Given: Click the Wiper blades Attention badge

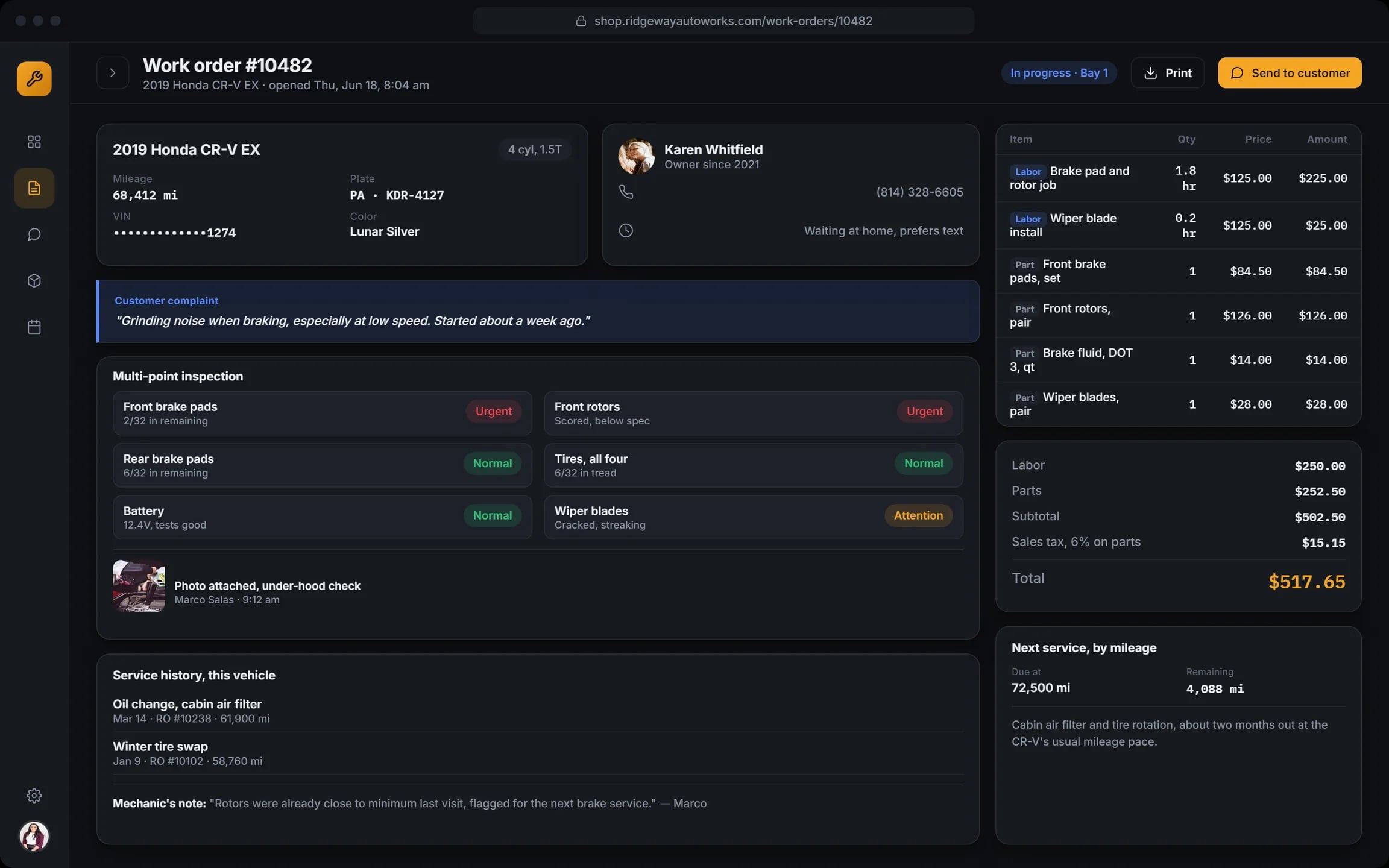Looking at the screenshot, I should (918, 515).
